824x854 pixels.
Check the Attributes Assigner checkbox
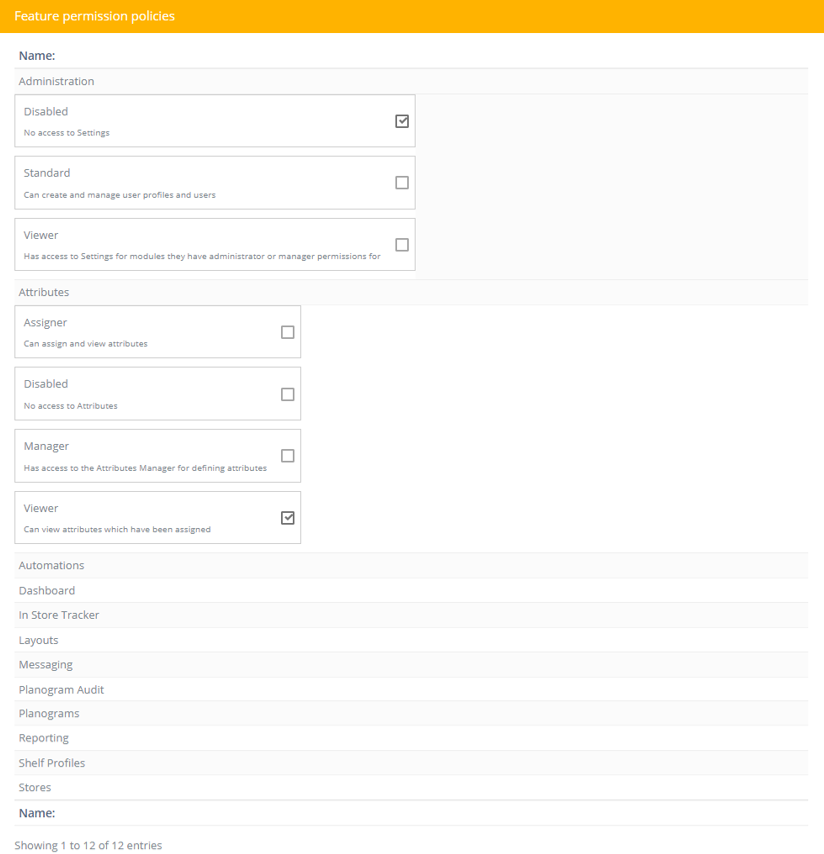[288, 332]
